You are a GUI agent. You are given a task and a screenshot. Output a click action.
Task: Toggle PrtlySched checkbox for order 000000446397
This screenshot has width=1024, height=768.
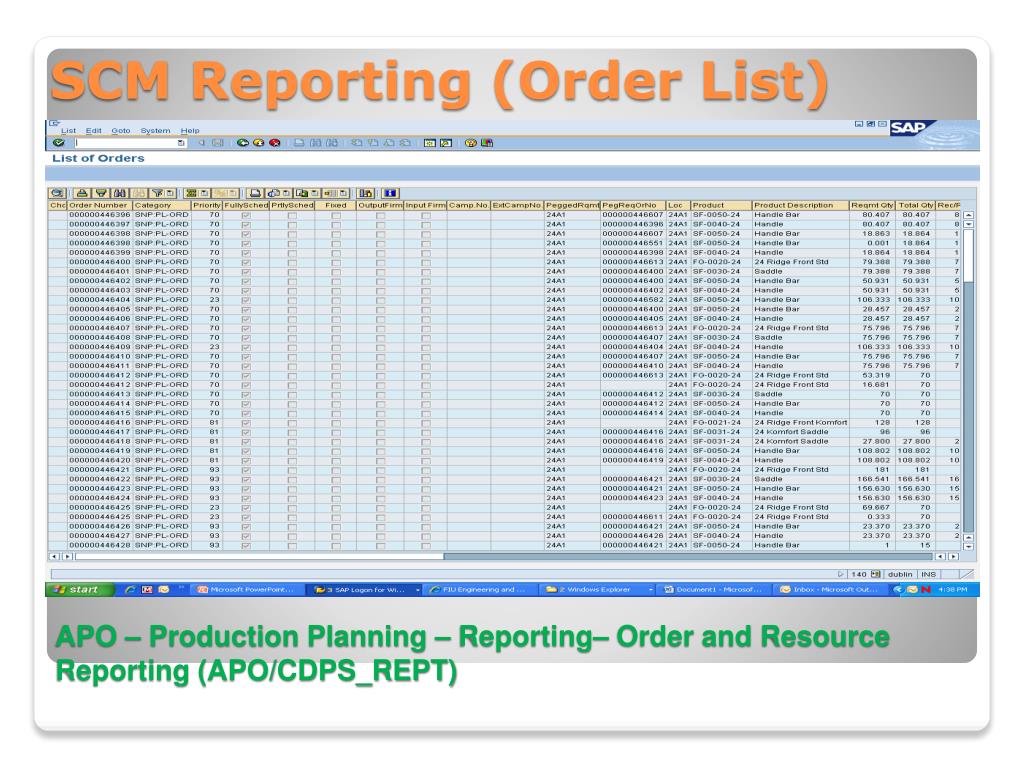(x=292, y=224)
